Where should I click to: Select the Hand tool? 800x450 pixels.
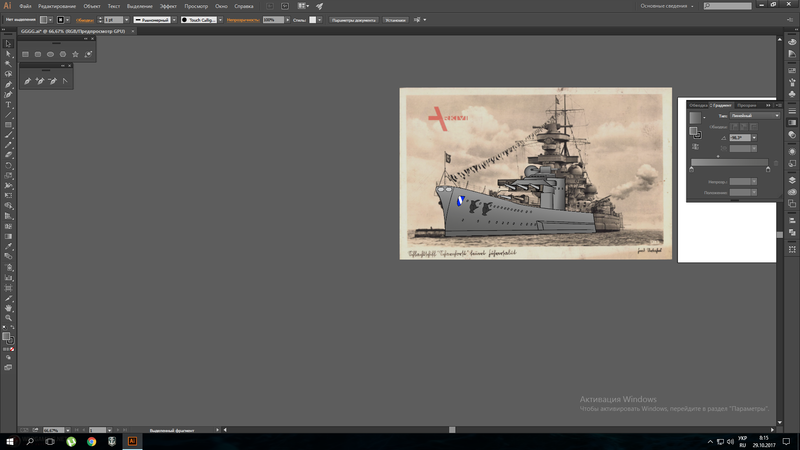coord(8,308)
